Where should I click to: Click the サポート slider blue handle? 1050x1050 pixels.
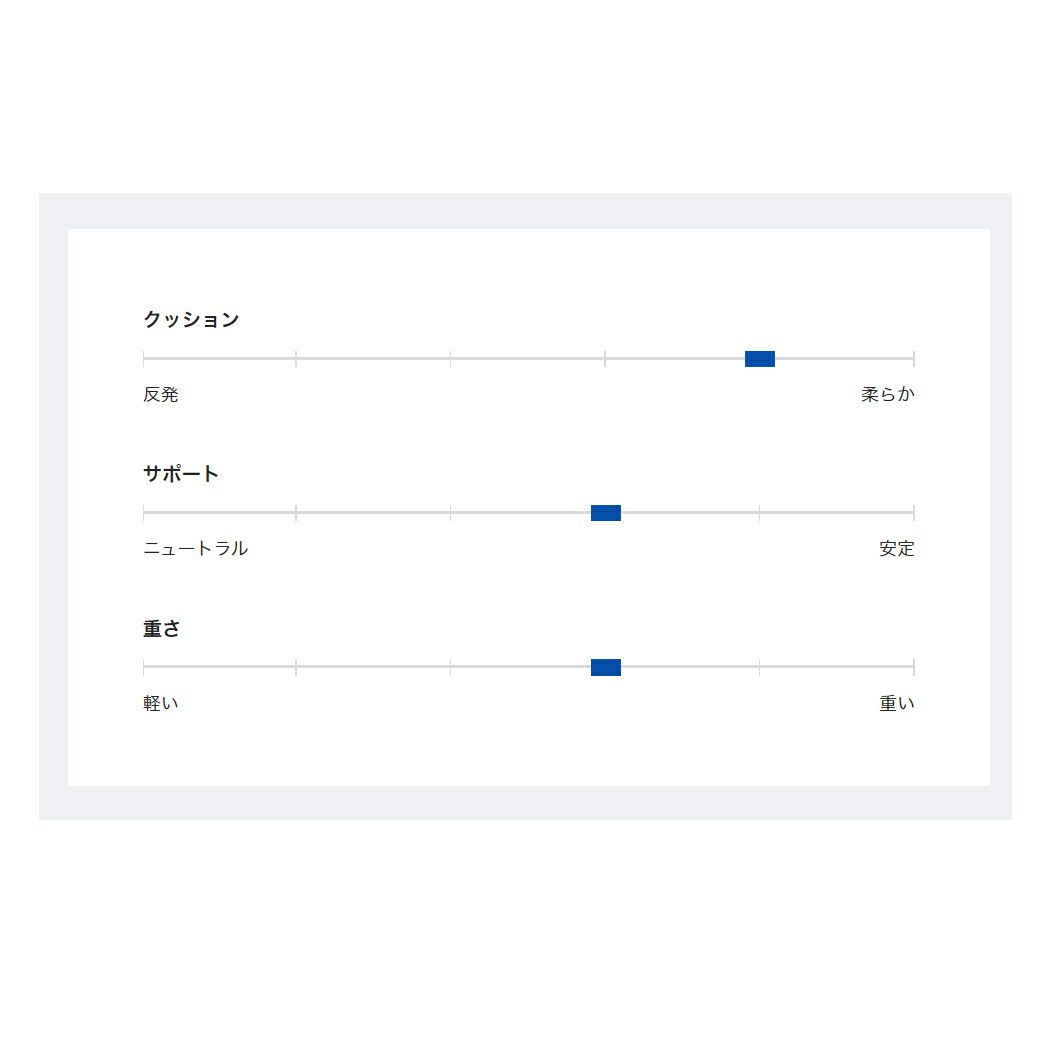point(606,513)
